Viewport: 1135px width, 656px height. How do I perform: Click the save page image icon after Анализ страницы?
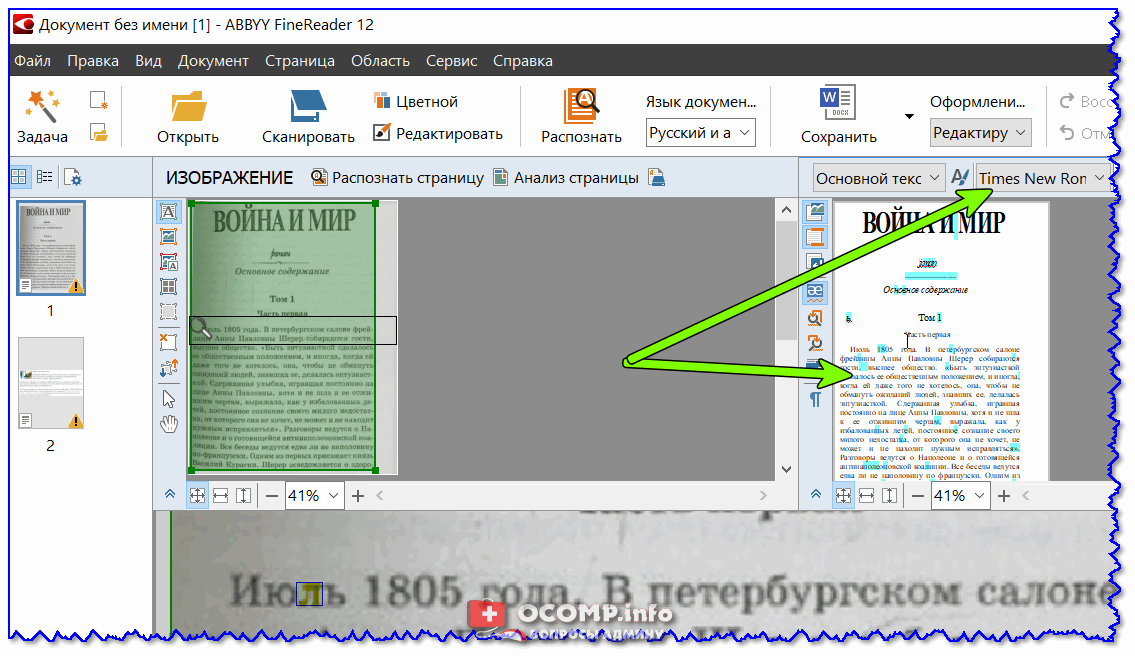pos(657,177)
